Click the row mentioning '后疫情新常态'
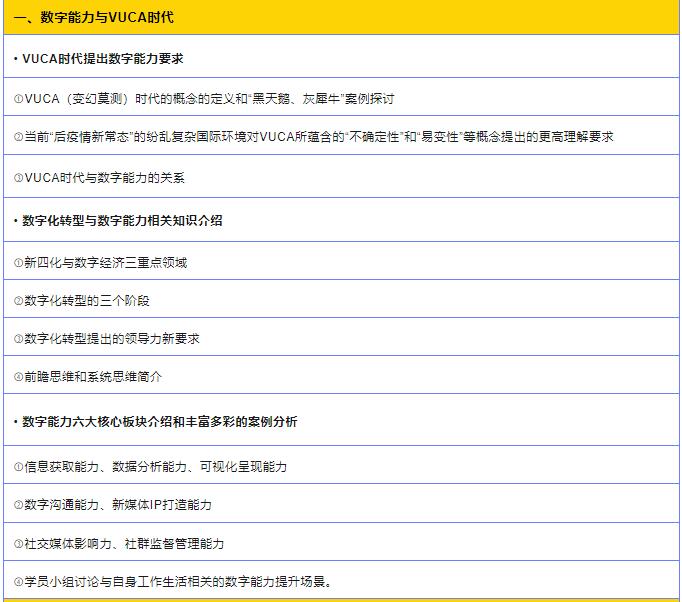The width and height of the screenshot is (682, 602). tap(341, 136)
